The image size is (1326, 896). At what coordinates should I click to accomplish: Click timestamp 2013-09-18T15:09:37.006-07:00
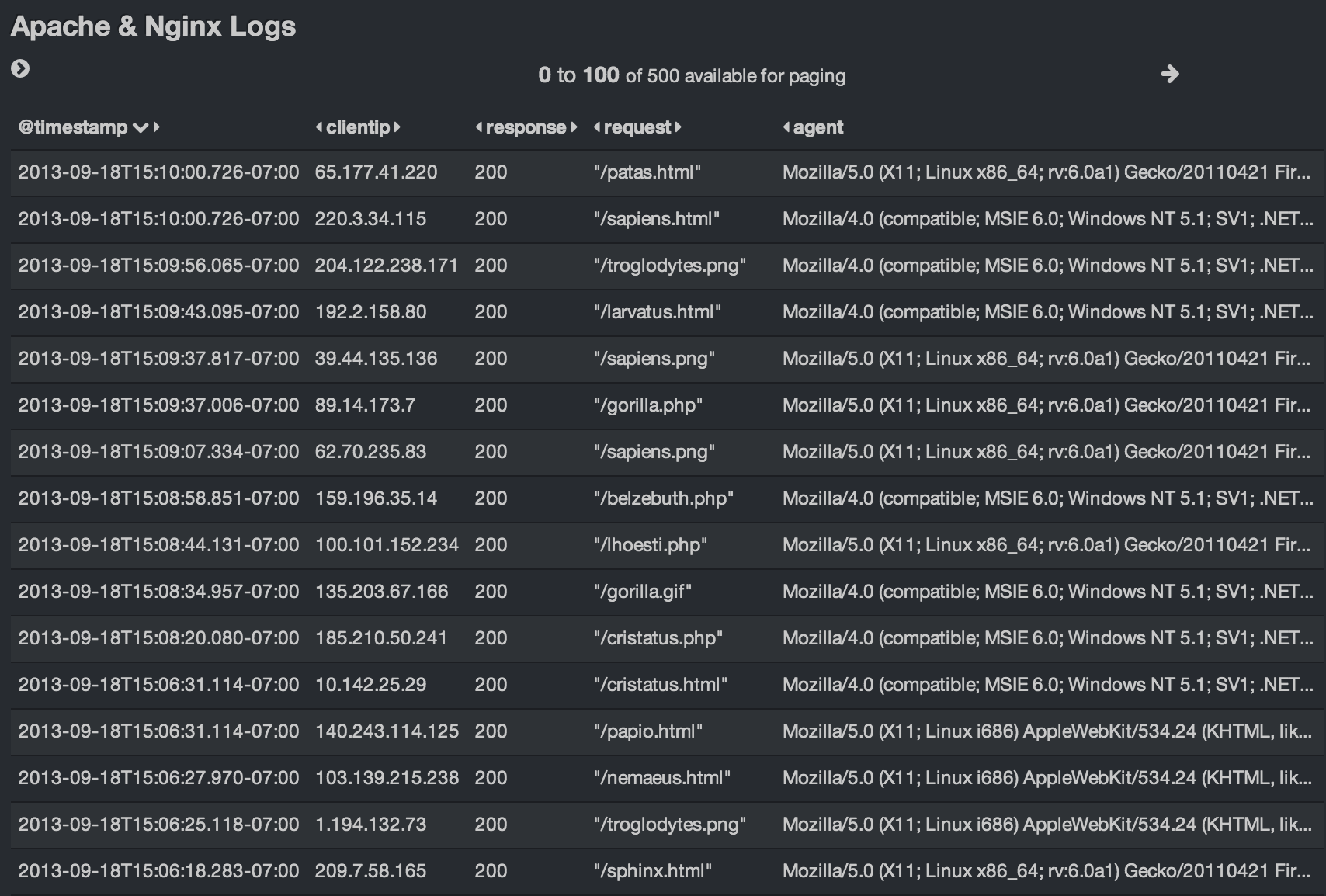158,405
